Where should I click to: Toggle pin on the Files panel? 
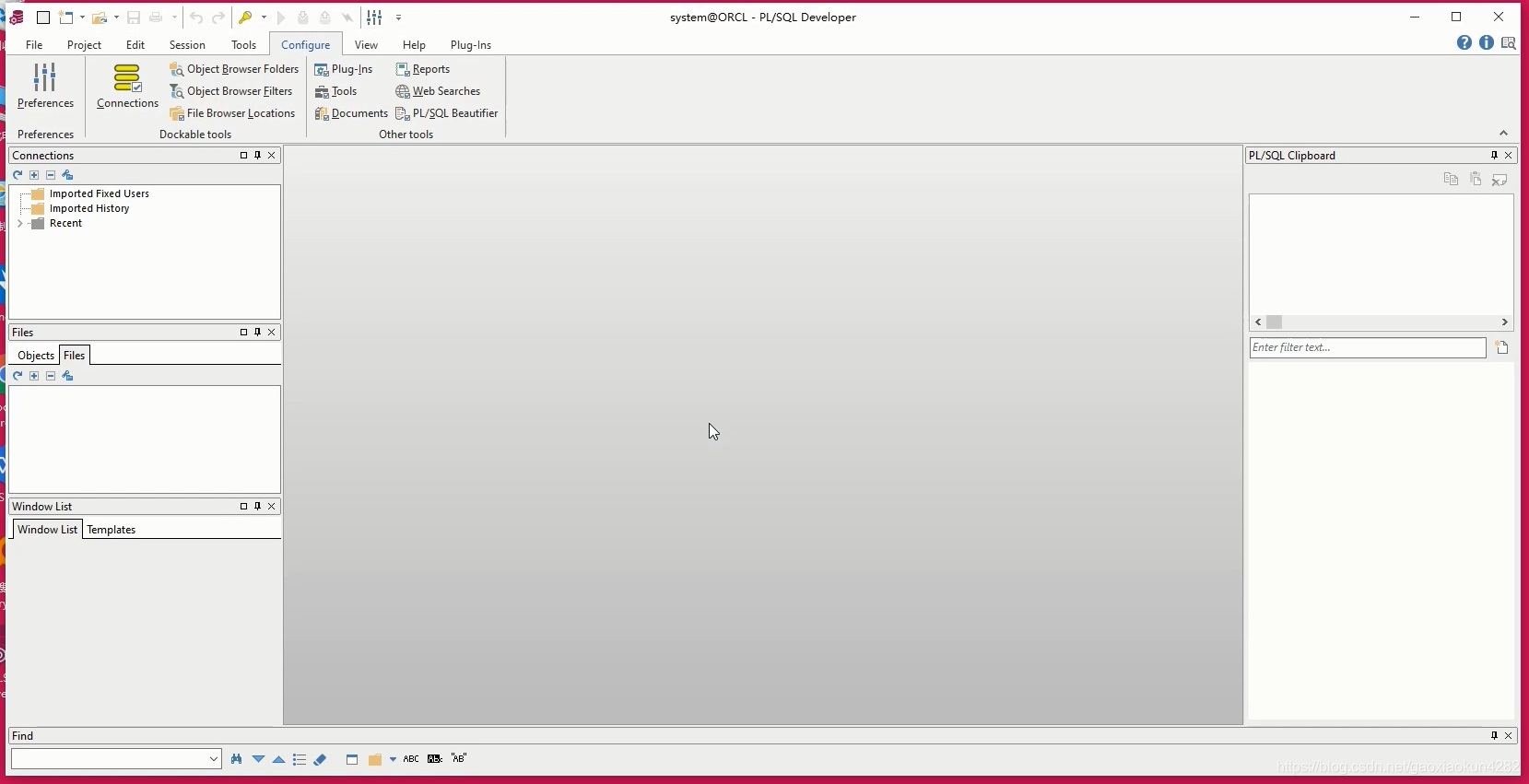click(x=258, y=333)
